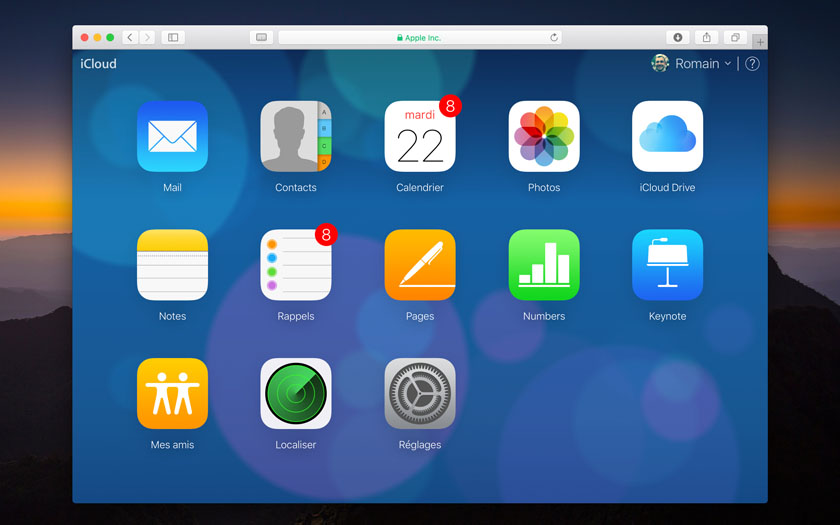Launch the Numbers app icon
840x525 pixels.
pyautogui.click(x=544, y=265)
